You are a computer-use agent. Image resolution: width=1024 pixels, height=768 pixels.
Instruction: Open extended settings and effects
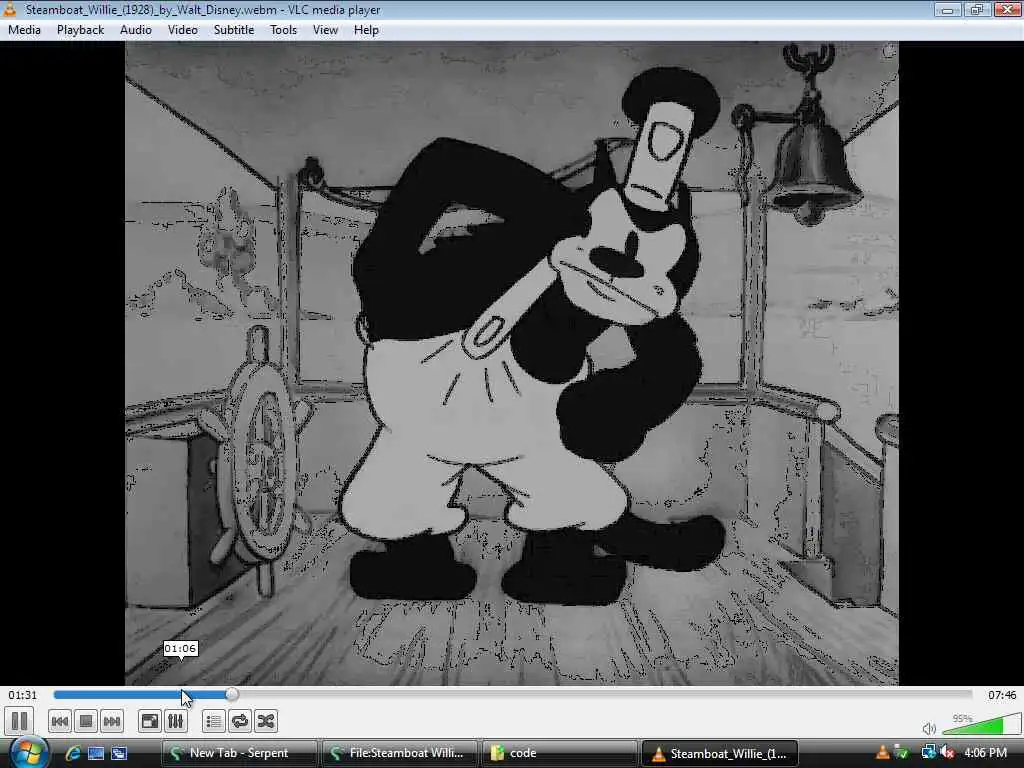tap(176, 721)
